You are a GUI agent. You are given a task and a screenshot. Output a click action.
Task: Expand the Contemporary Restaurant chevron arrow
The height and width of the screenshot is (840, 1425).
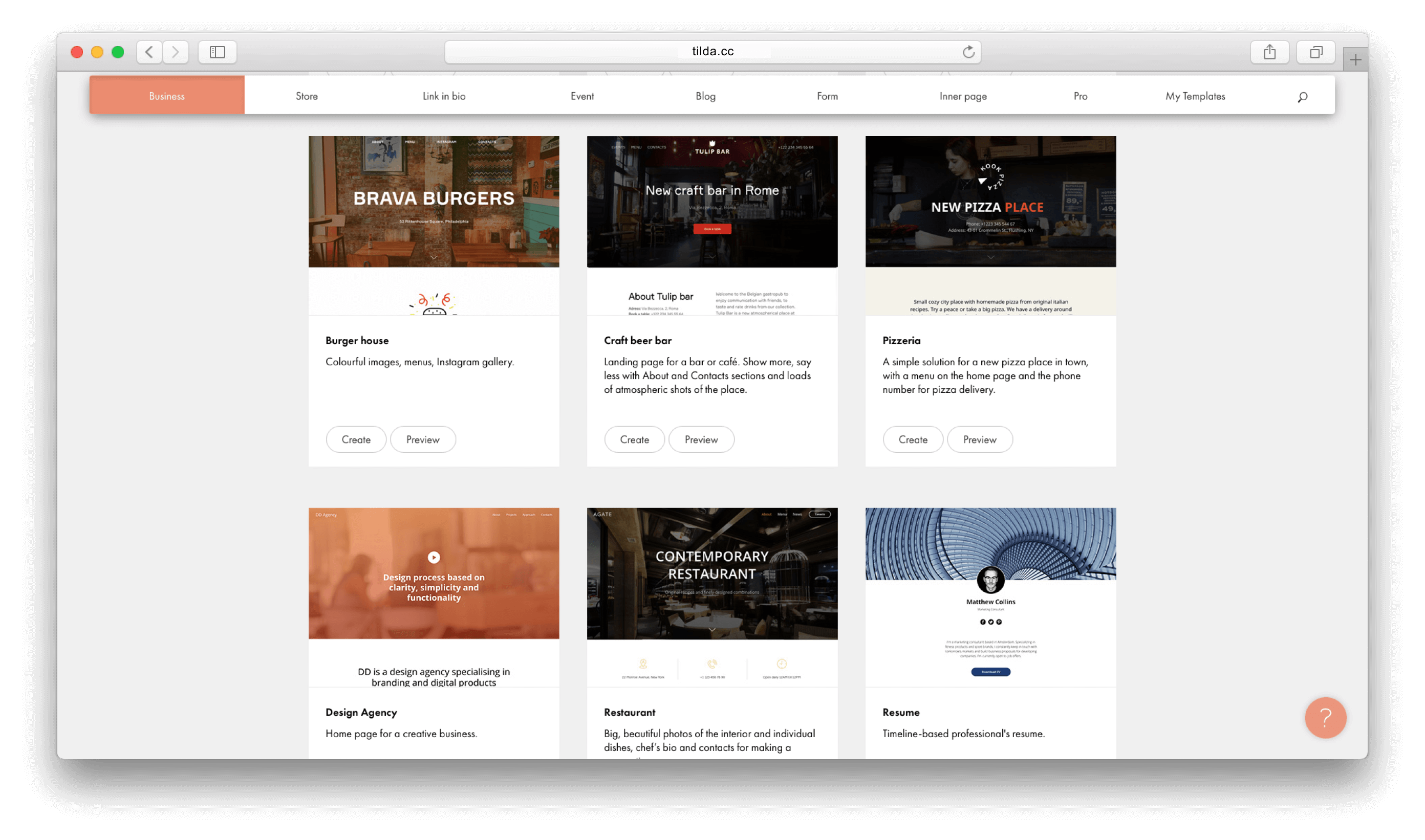pyautogui.click(x=711, y=628)
